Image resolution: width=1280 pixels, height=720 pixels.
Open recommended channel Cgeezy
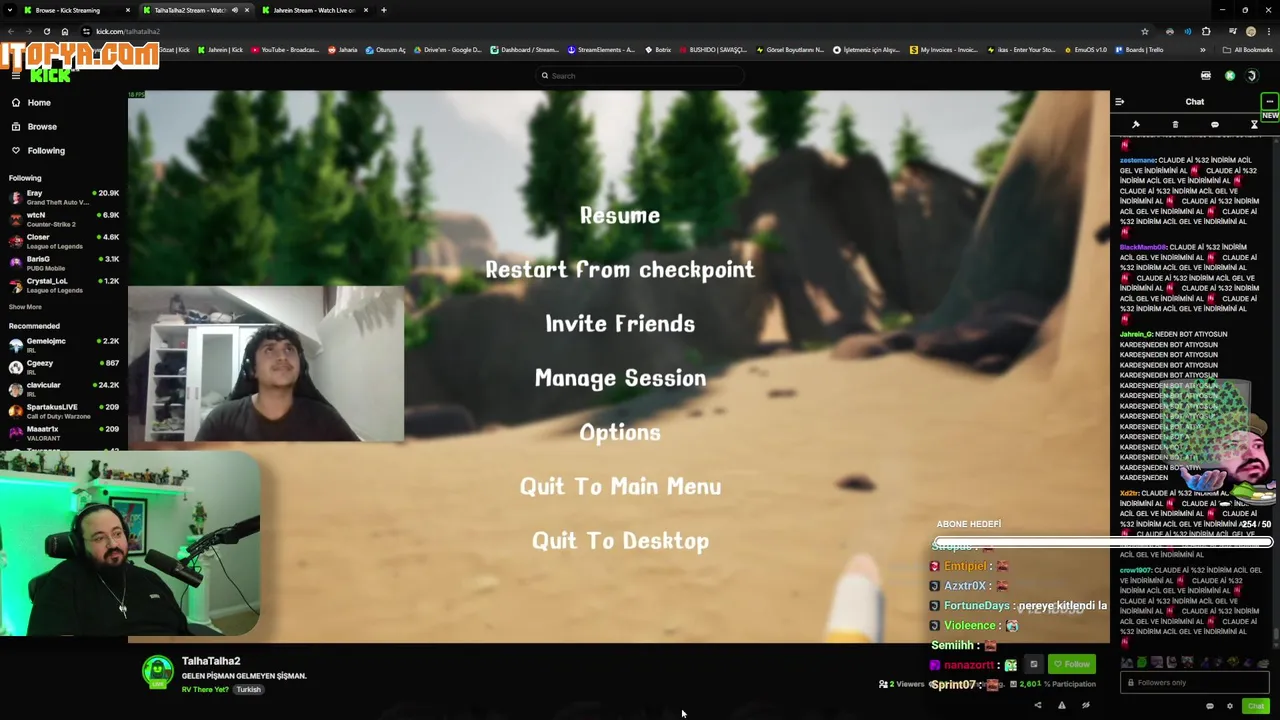[x=64, y=367]
